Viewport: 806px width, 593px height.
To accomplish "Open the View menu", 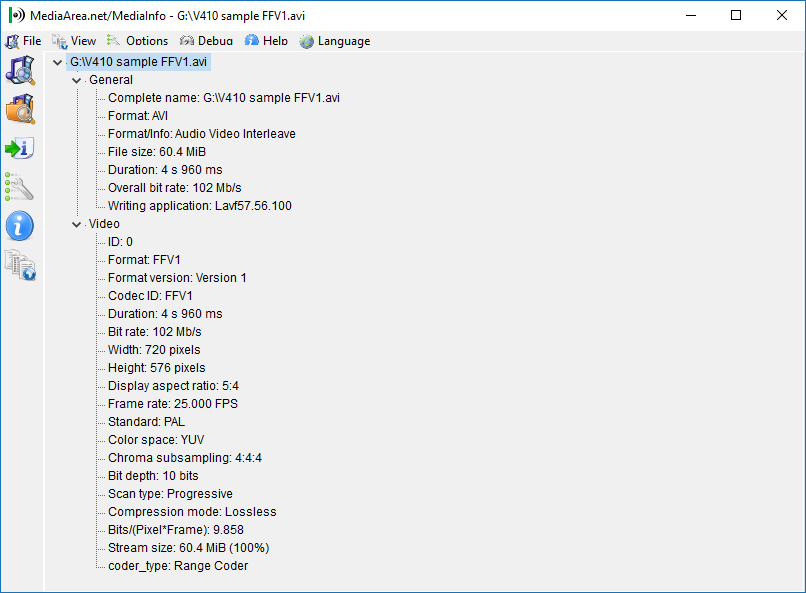I will pos(83,41).
